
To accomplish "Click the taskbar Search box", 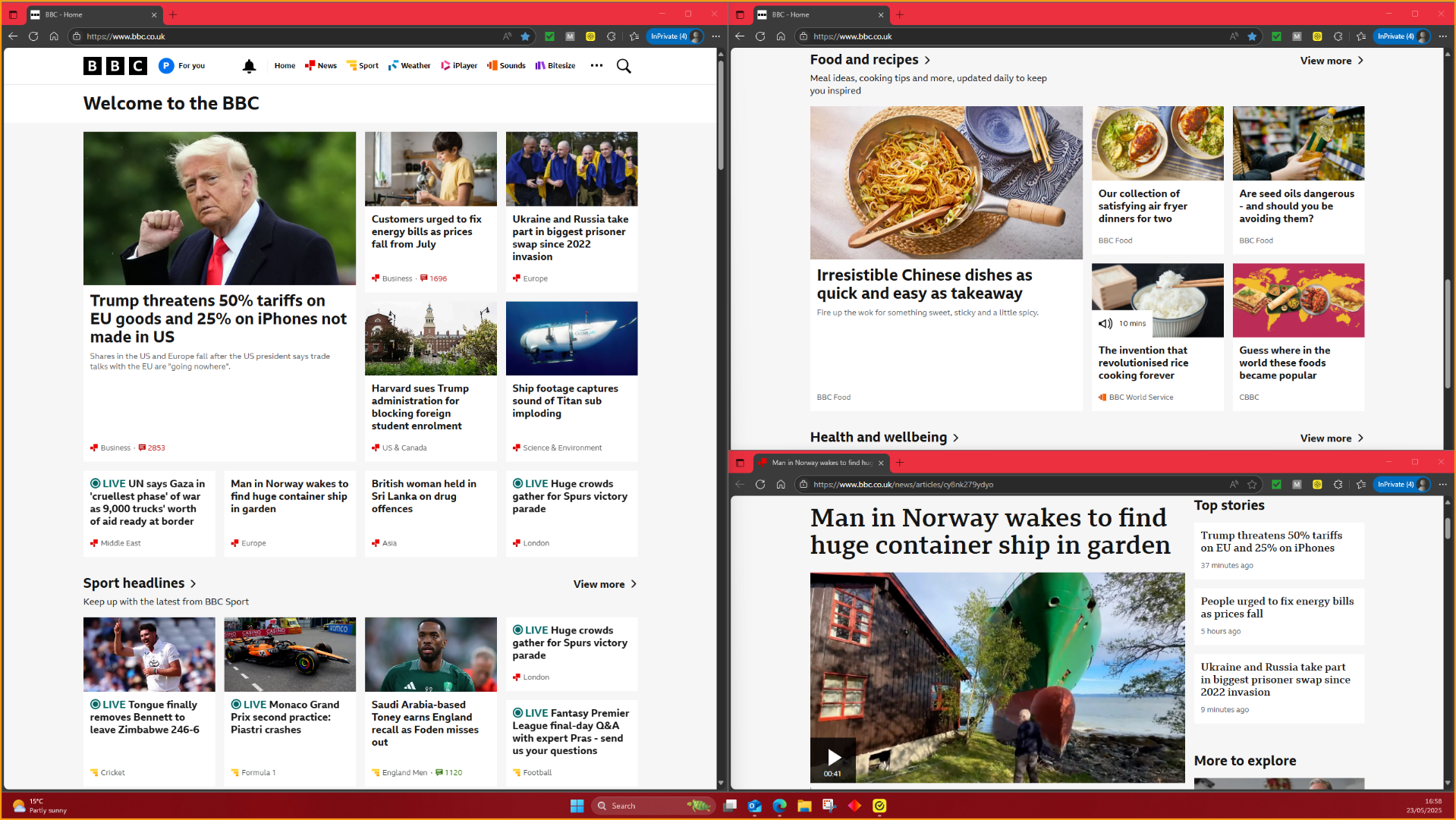I will point(653,806).
